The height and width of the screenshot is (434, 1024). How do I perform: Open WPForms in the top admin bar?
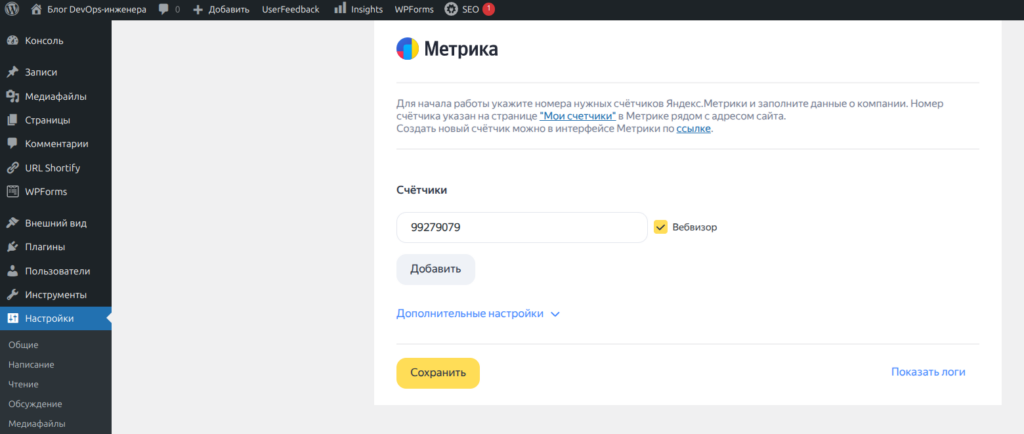(x=414, y=9)
